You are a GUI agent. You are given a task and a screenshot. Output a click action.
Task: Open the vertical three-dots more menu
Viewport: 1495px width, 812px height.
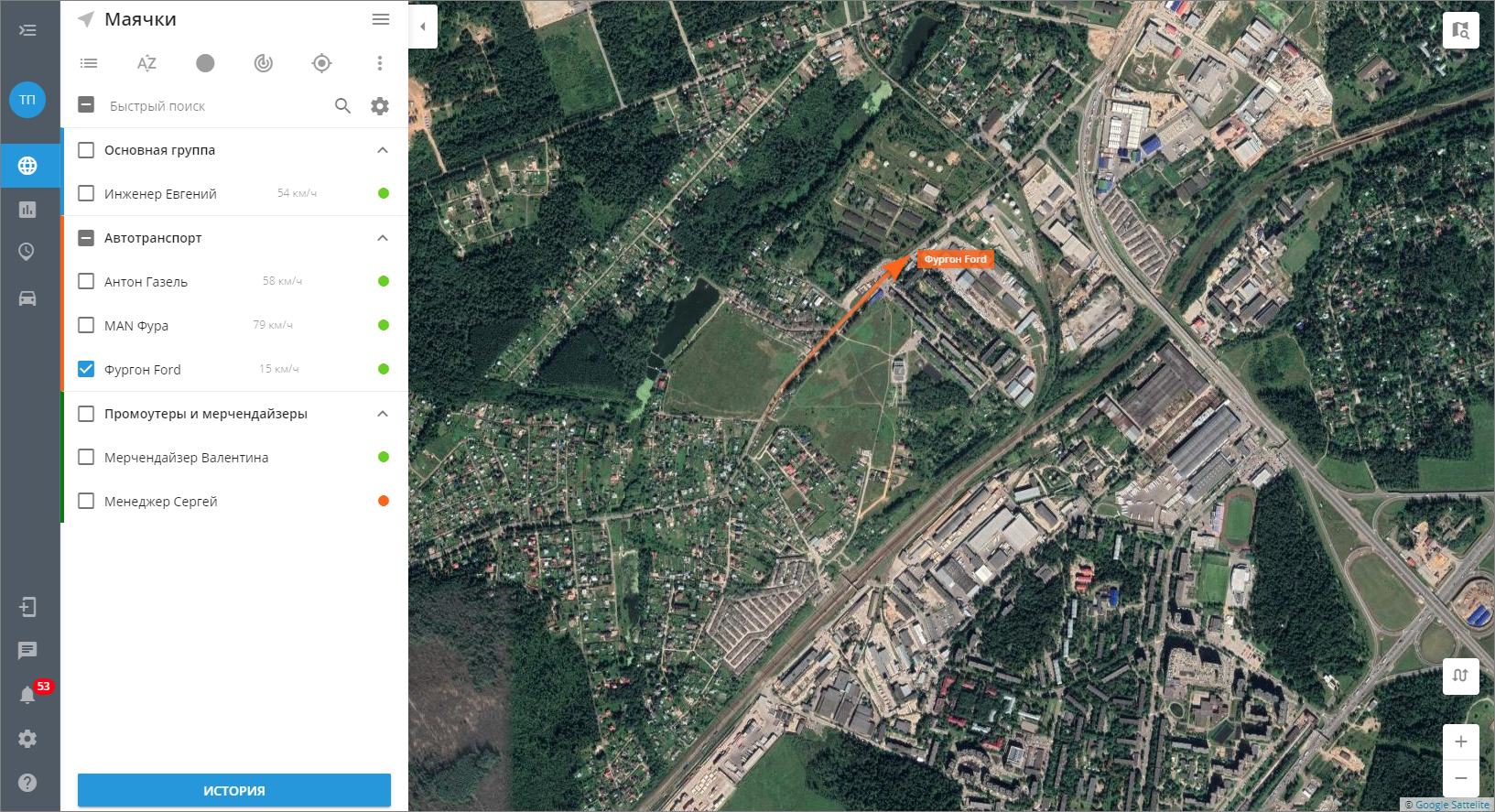(380, 63)
